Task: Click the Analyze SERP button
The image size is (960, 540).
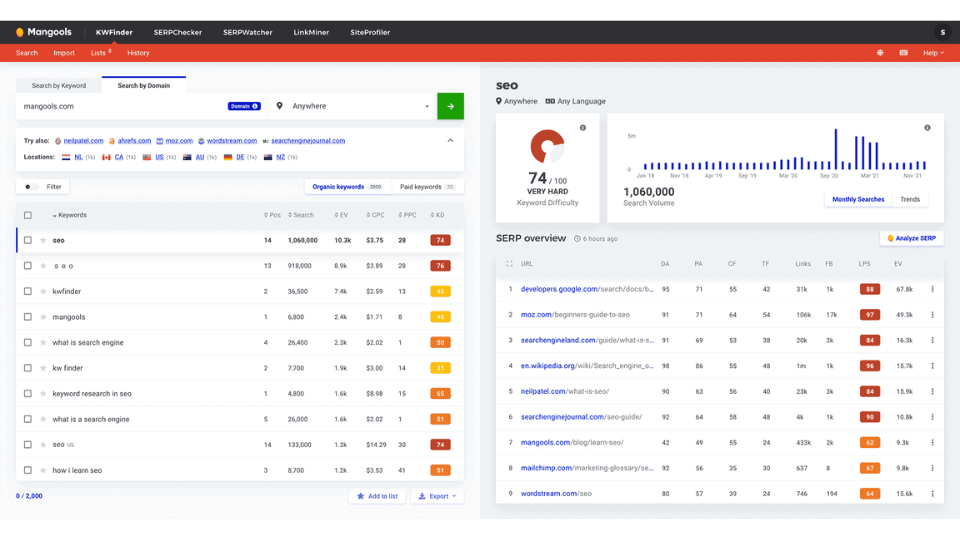Action: tap(912, 238)
